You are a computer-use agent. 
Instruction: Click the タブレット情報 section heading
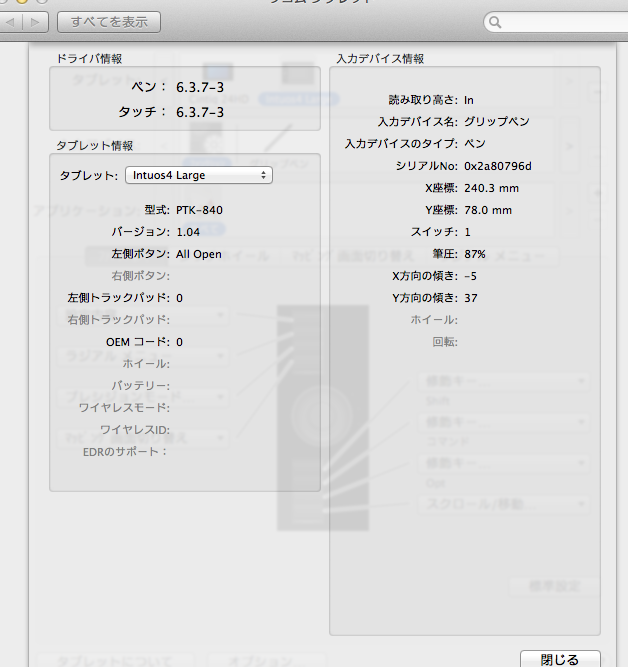(95, 146)
